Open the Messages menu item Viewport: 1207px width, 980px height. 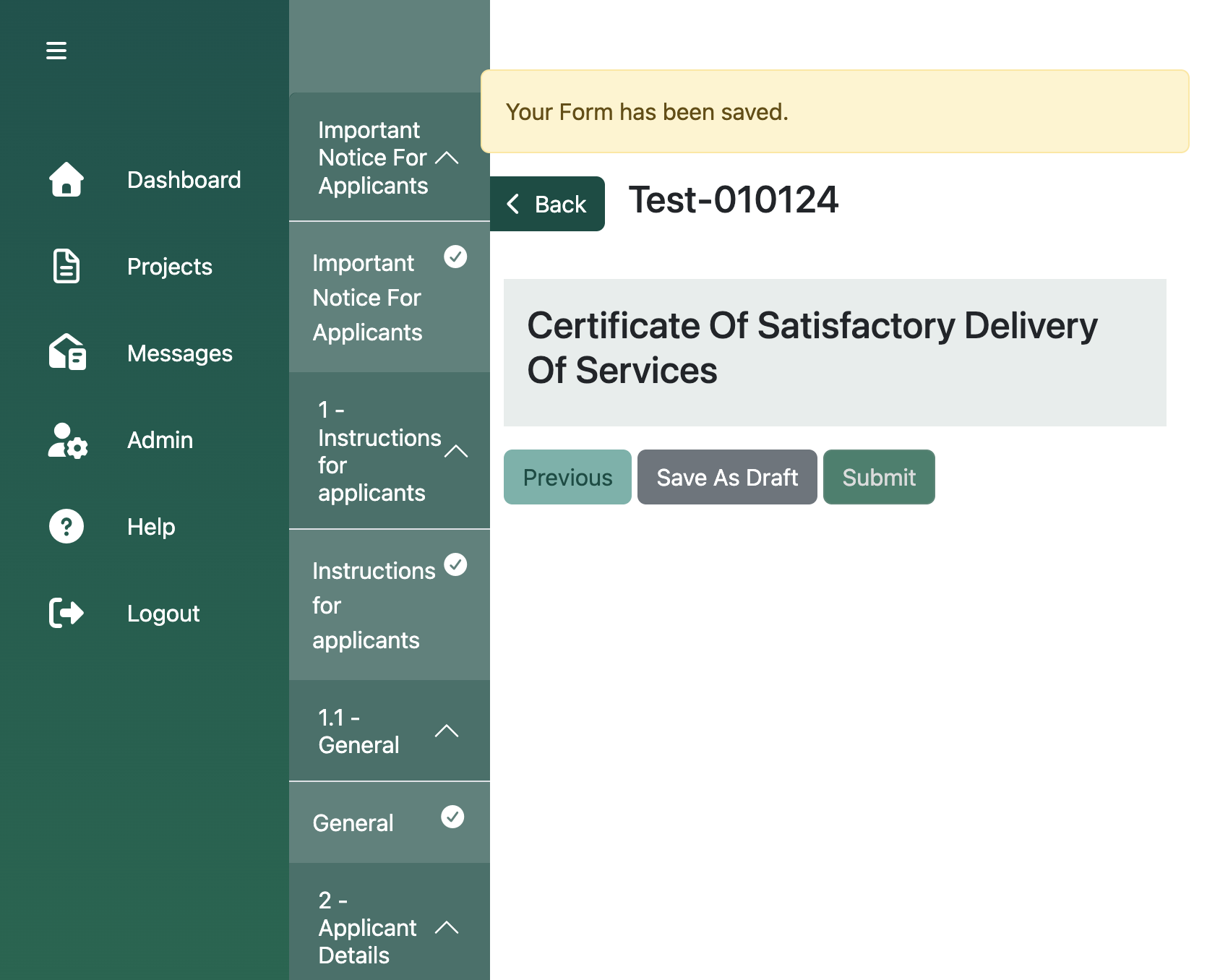tap(179, 353)
